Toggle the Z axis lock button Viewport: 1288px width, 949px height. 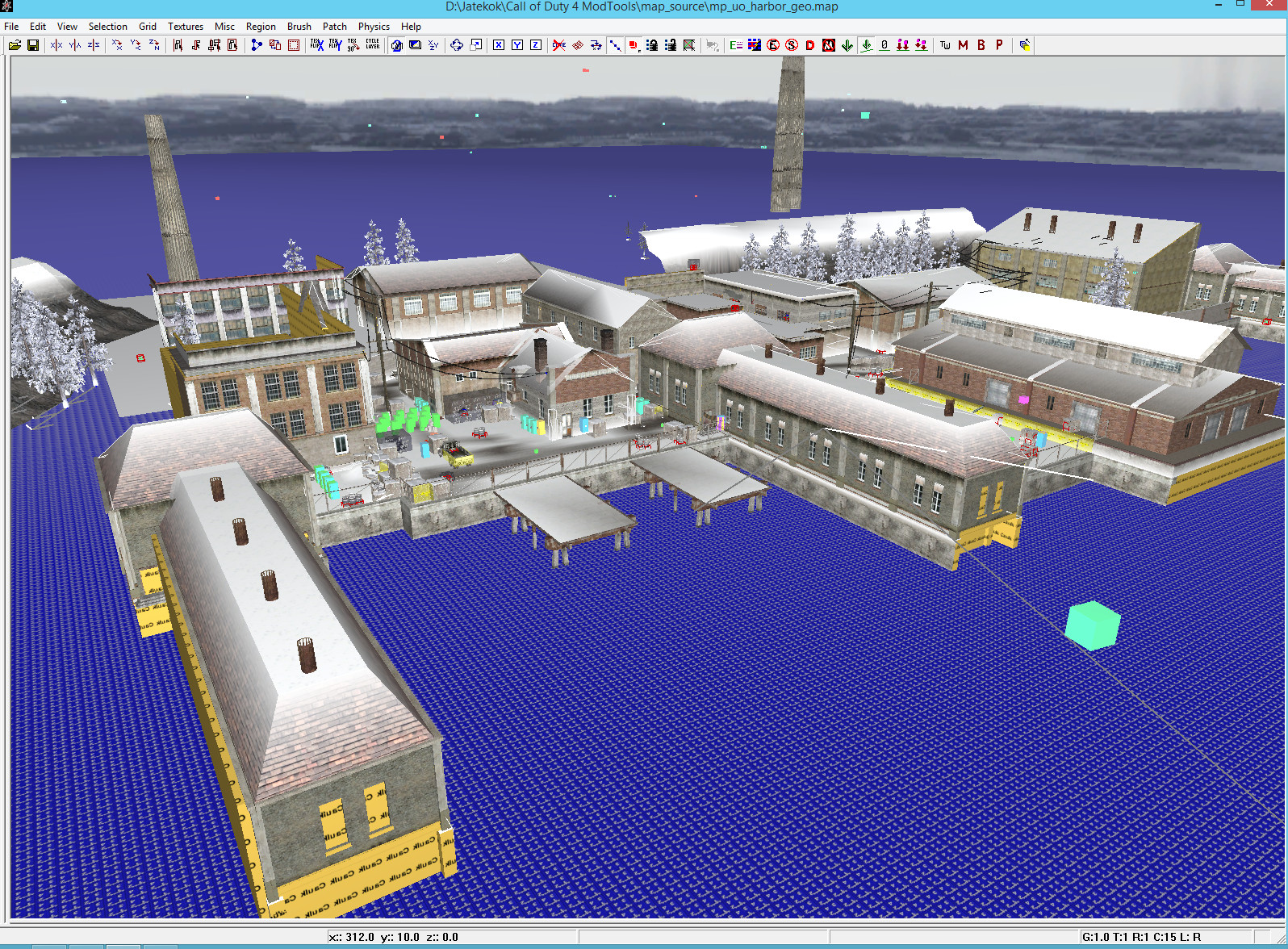coord(536,45)
